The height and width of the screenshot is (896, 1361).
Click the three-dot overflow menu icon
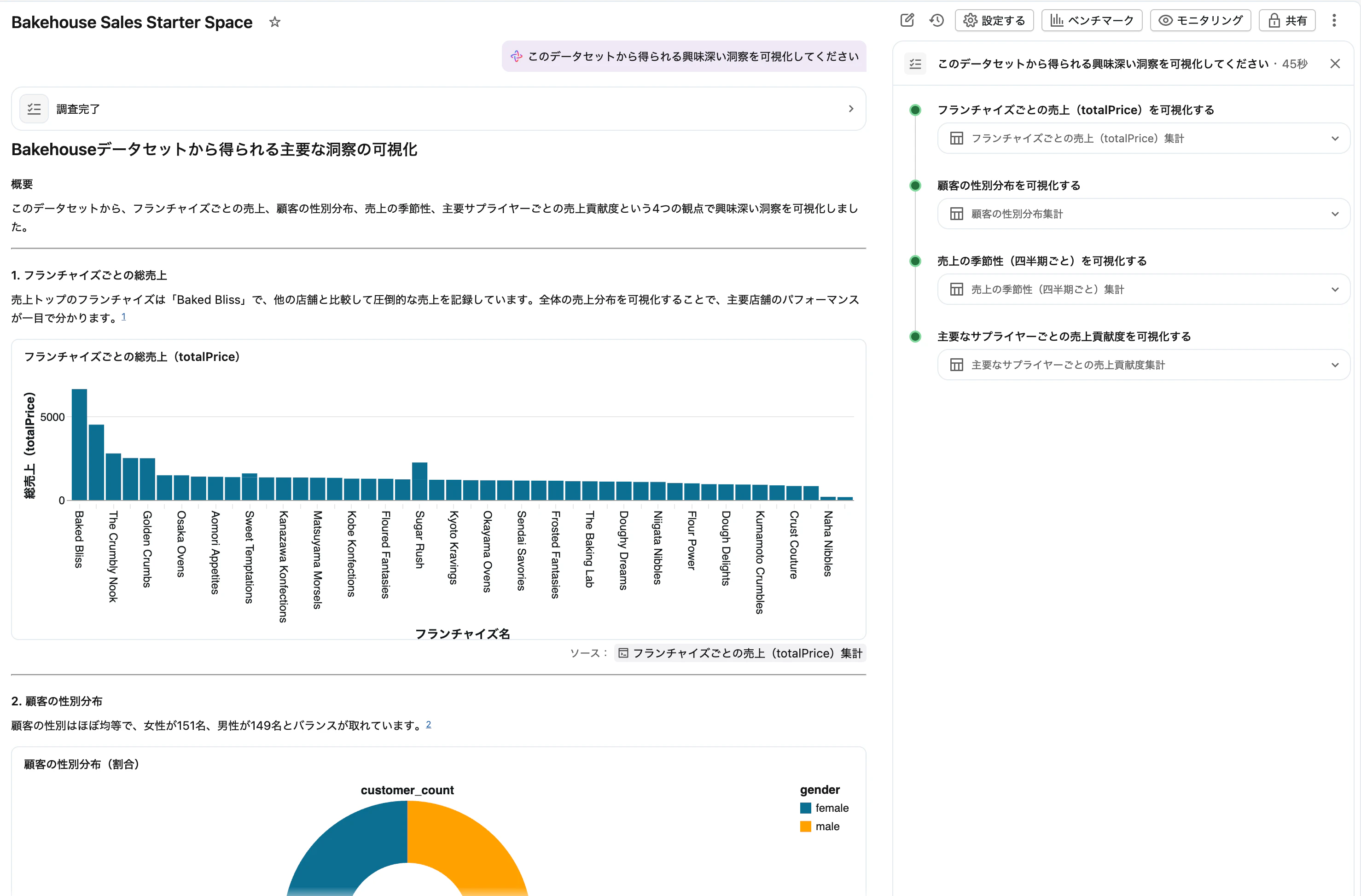point(1335,20)
